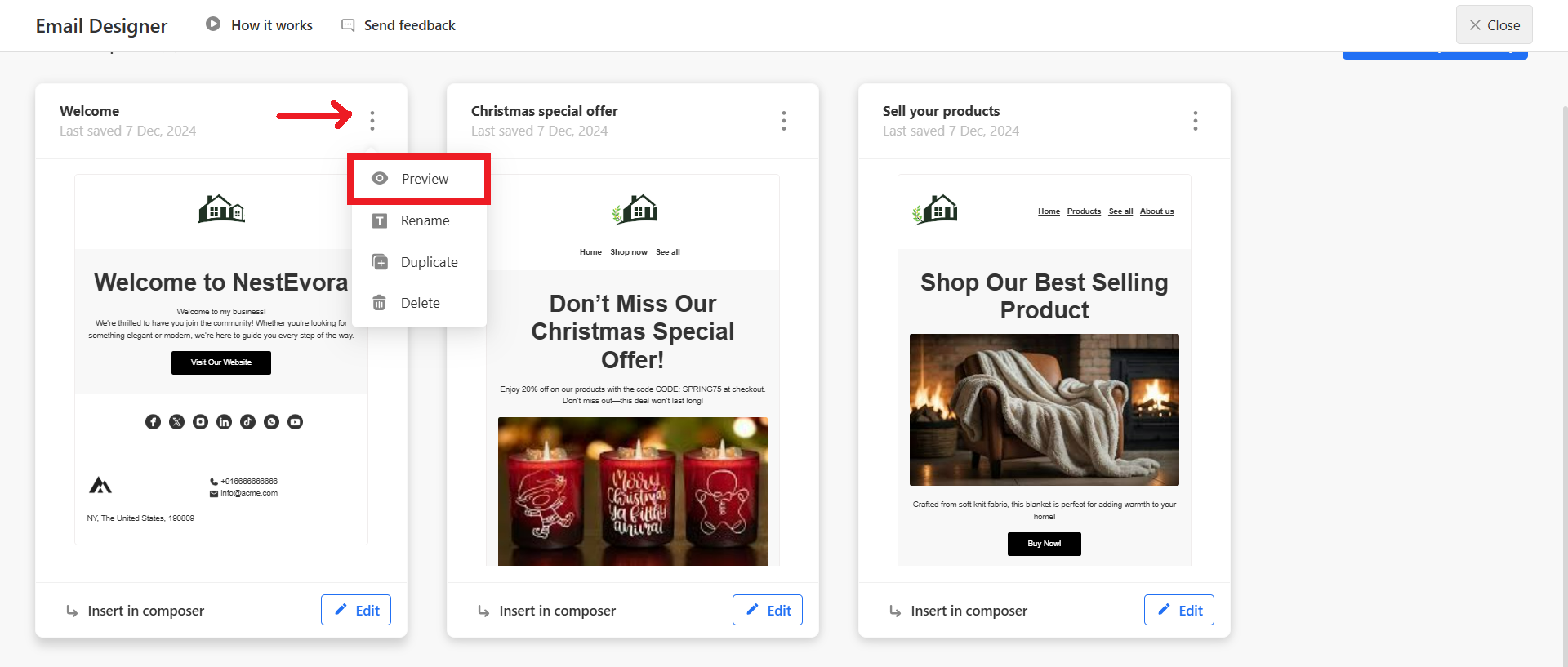
Task: Open Christmas special offer three-dot menu
Action: [784, 121]
